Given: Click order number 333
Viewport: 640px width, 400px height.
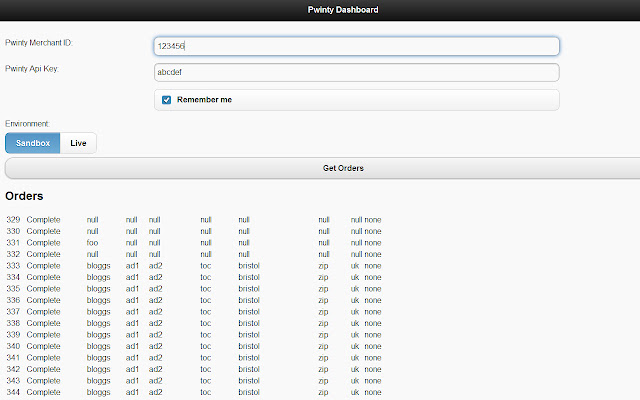Looking at the screenshot, I should 13,266.
